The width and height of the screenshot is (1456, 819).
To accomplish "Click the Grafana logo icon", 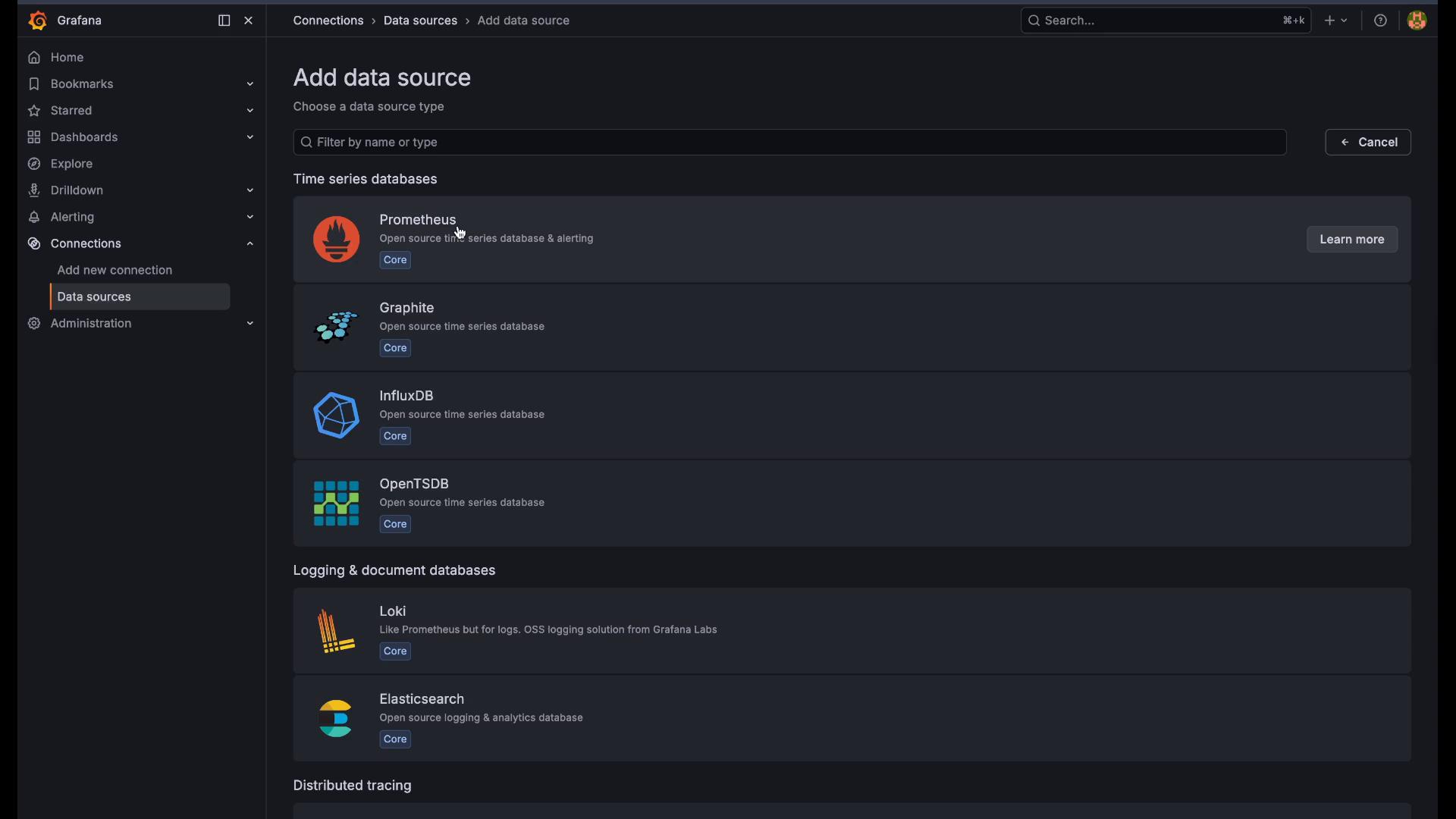I will pyautogui.click(x=38, y=20).
